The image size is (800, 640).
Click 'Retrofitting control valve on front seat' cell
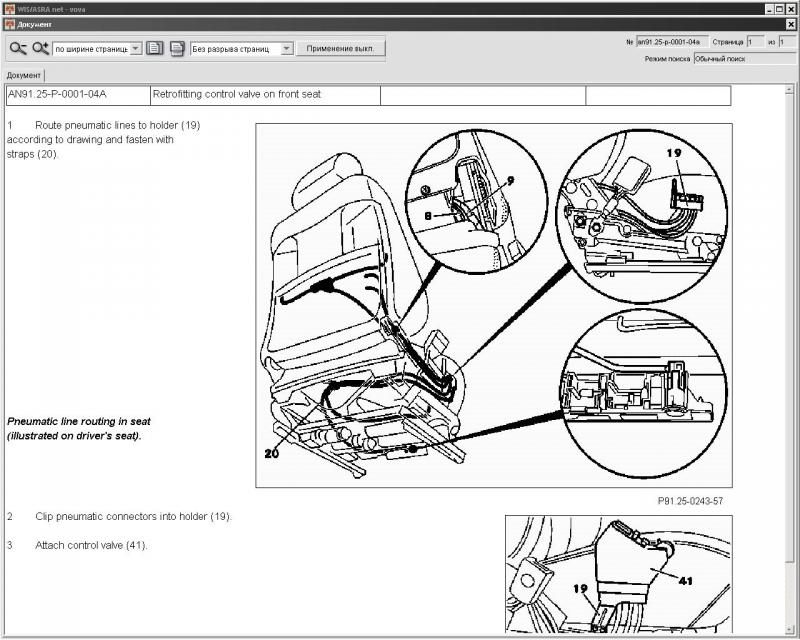tap(265, 95)
